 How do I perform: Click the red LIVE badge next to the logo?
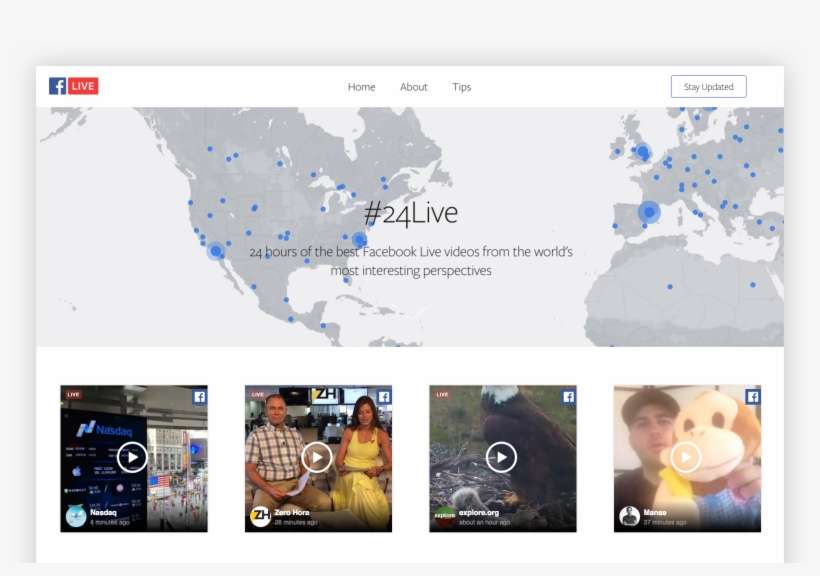[81, 85]
